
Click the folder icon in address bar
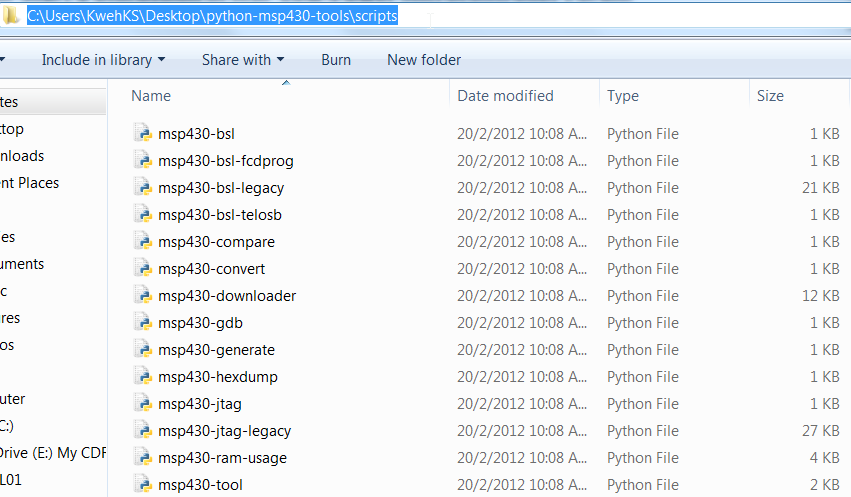pos(12,16)
